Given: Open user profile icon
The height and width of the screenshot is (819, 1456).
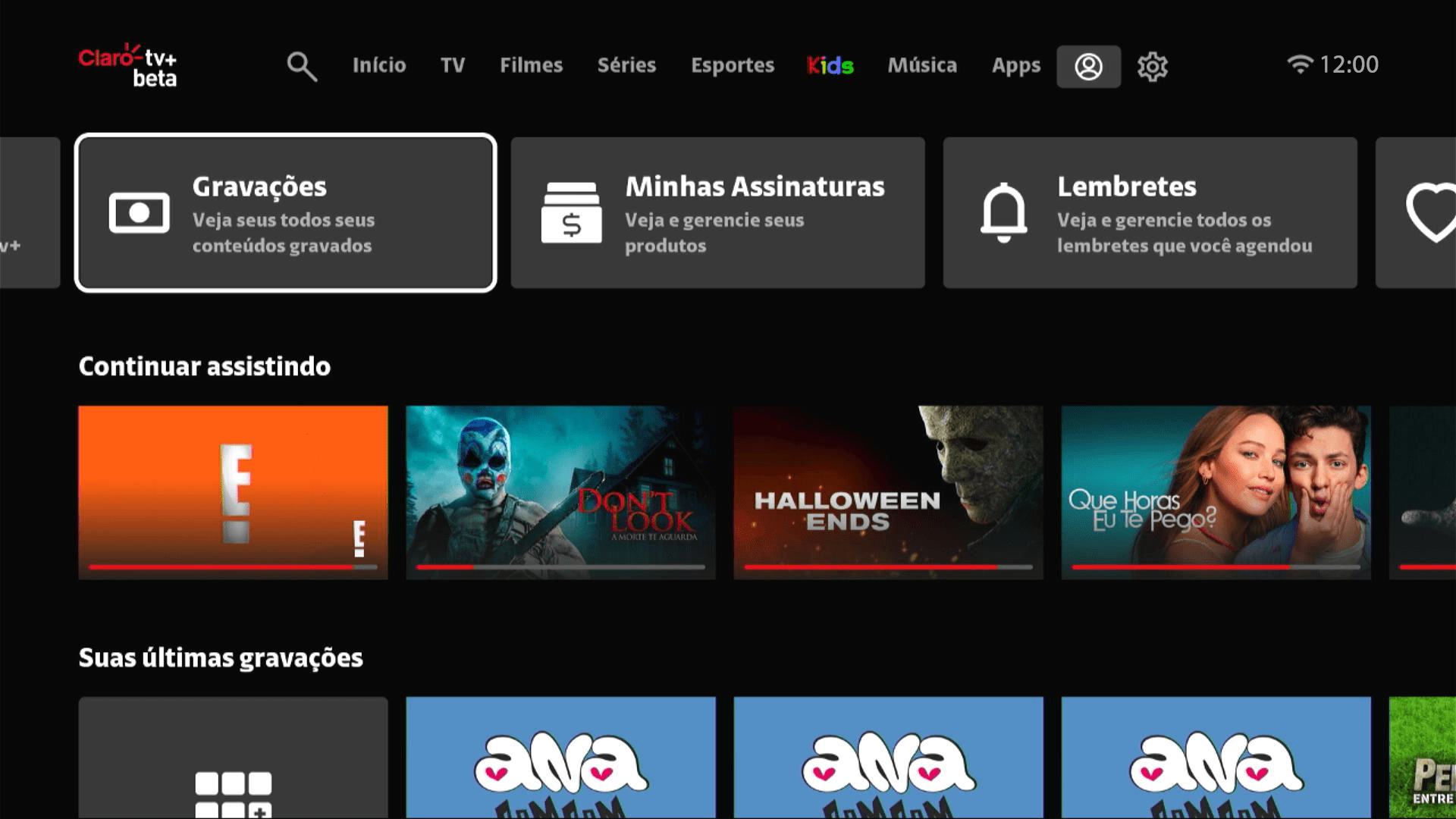Looking at the screenshot, I should (1089, 65).
